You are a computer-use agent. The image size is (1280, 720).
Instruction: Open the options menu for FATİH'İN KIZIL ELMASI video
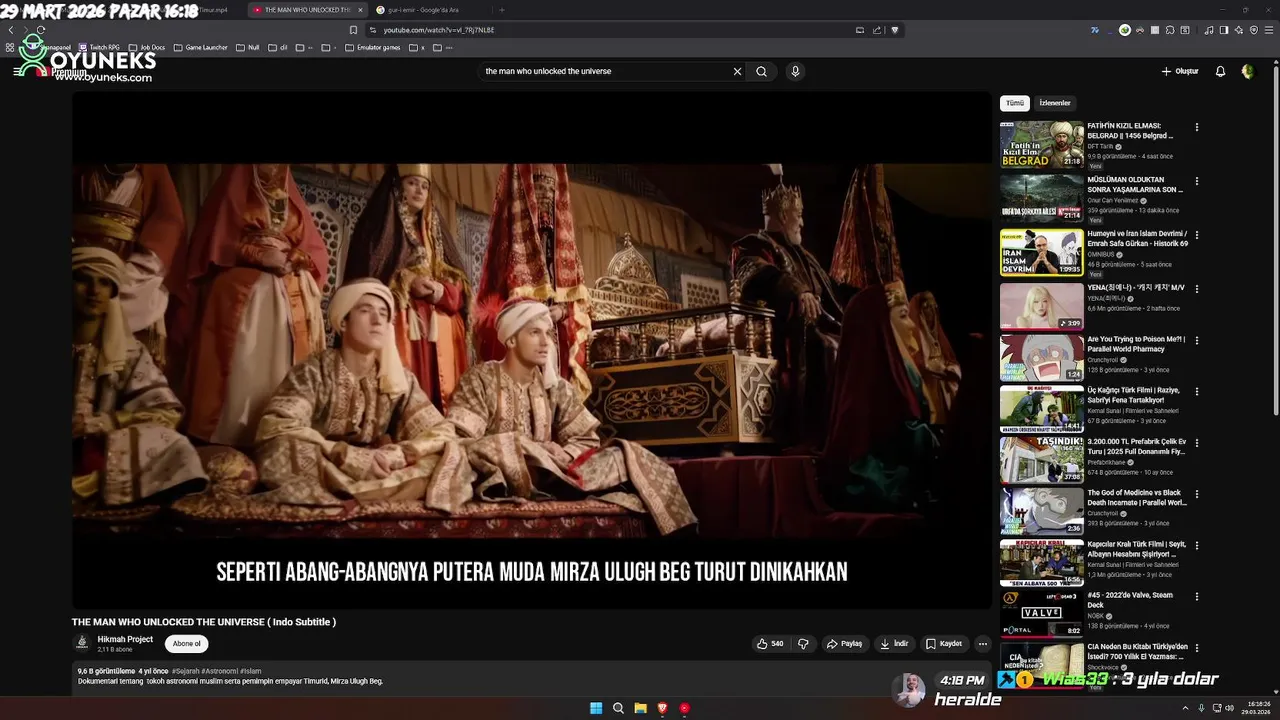[1197, 127]
